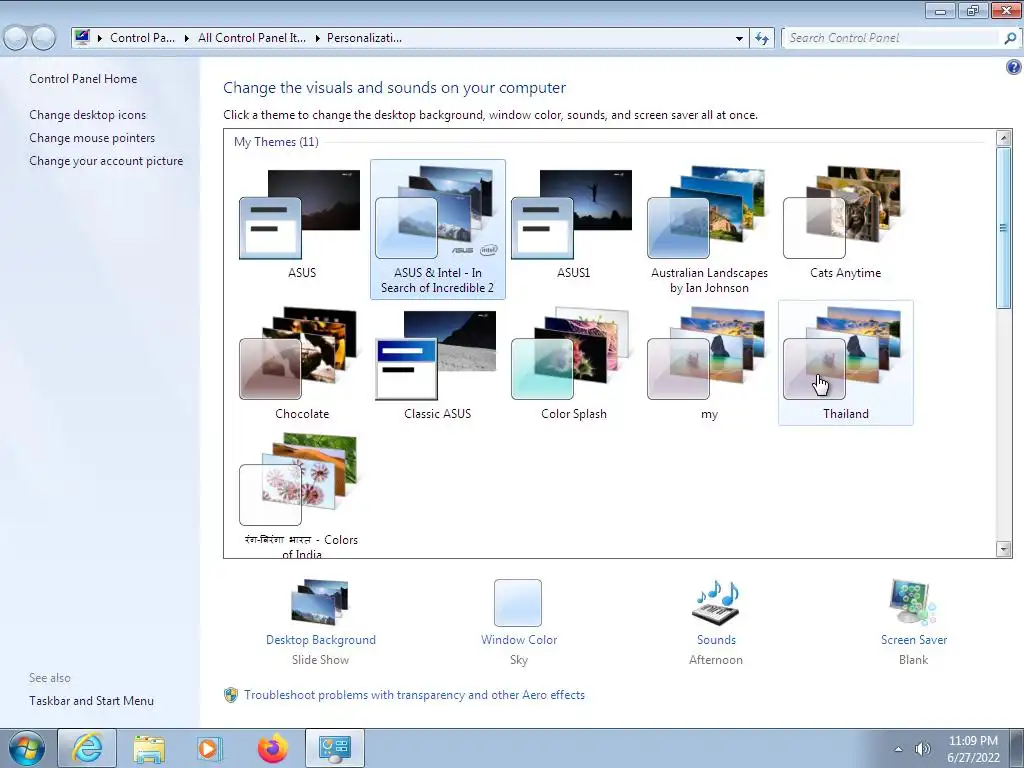Open Windows Media Player from taskbar
Viewport: 1024px width, 768px height.
(x=210, y=748)
